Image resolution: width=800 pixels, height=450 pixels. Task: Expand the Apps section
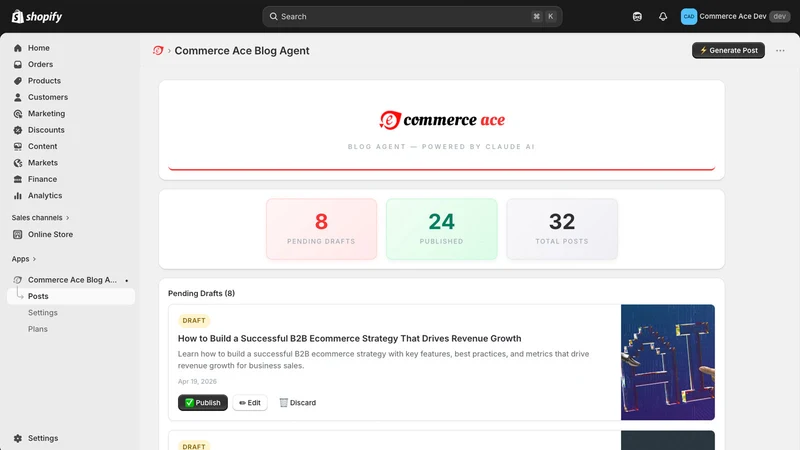[x=24, y=259]
